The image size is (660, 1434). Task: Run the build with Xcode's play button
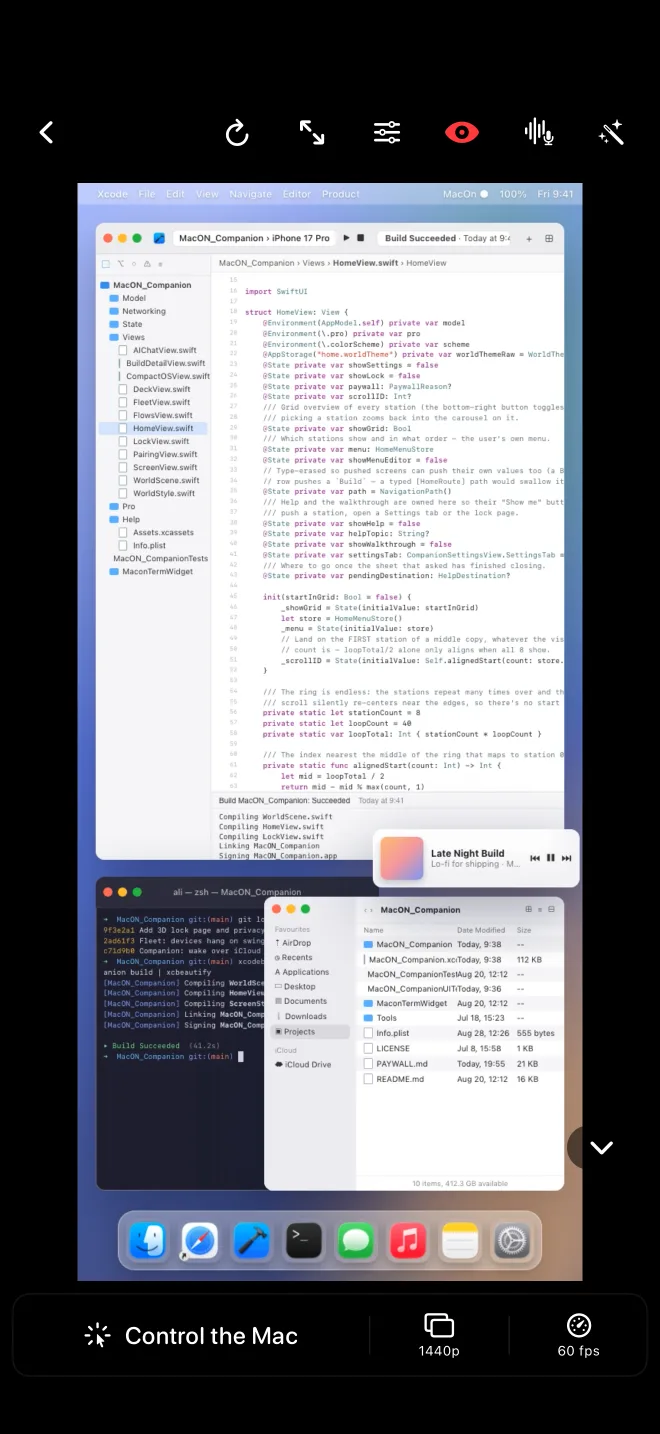point(346,238)
